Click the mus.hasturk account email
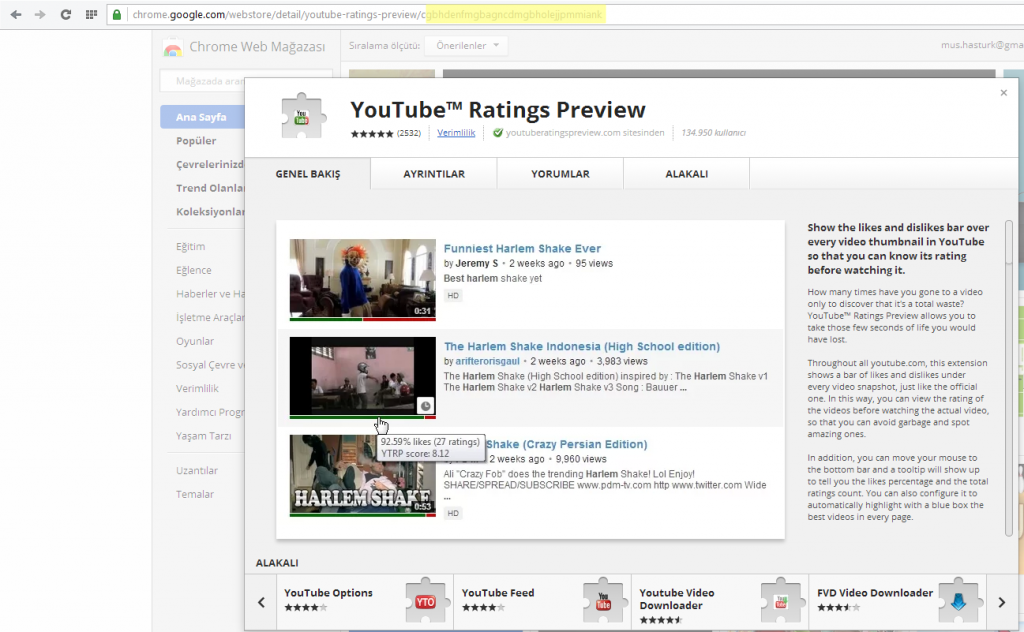The width and height of the screenshot is (1024, 632). 982,45
